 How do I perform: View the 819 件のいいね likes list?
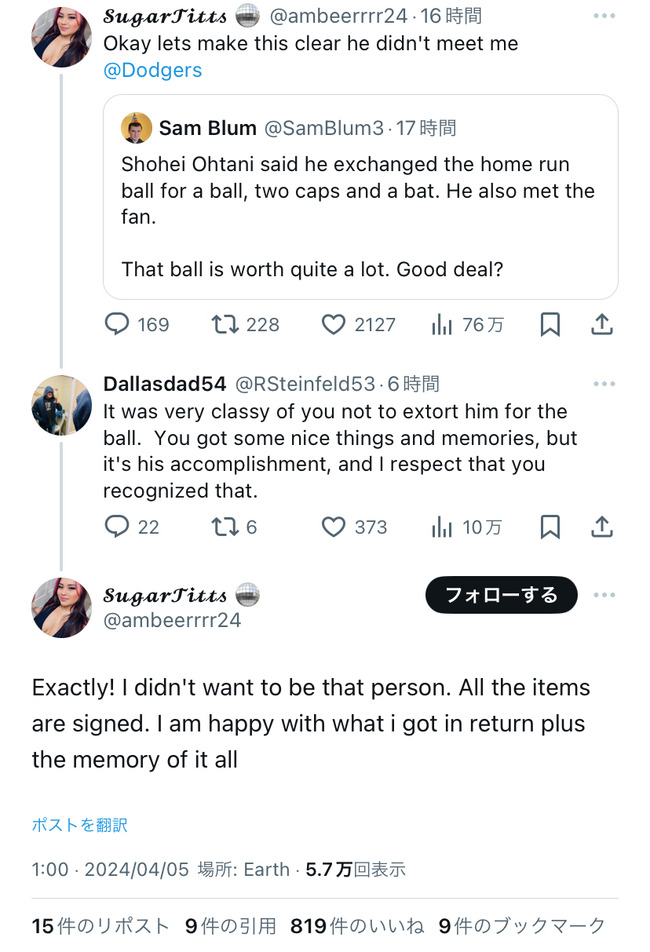(357, 926)
